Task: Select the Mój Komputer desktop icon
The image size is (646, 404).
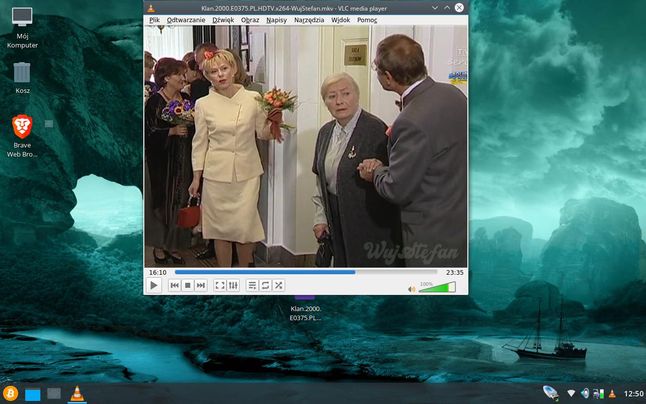Action: click(22, 28)
